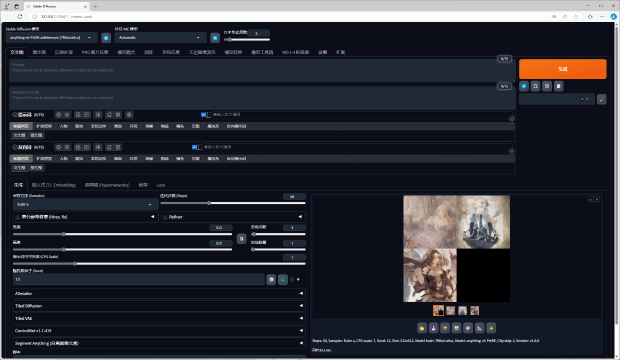Toggle the extra seed options checkbox
The width and height of the screenshot is (620, 360).
[x=292, y=280]
